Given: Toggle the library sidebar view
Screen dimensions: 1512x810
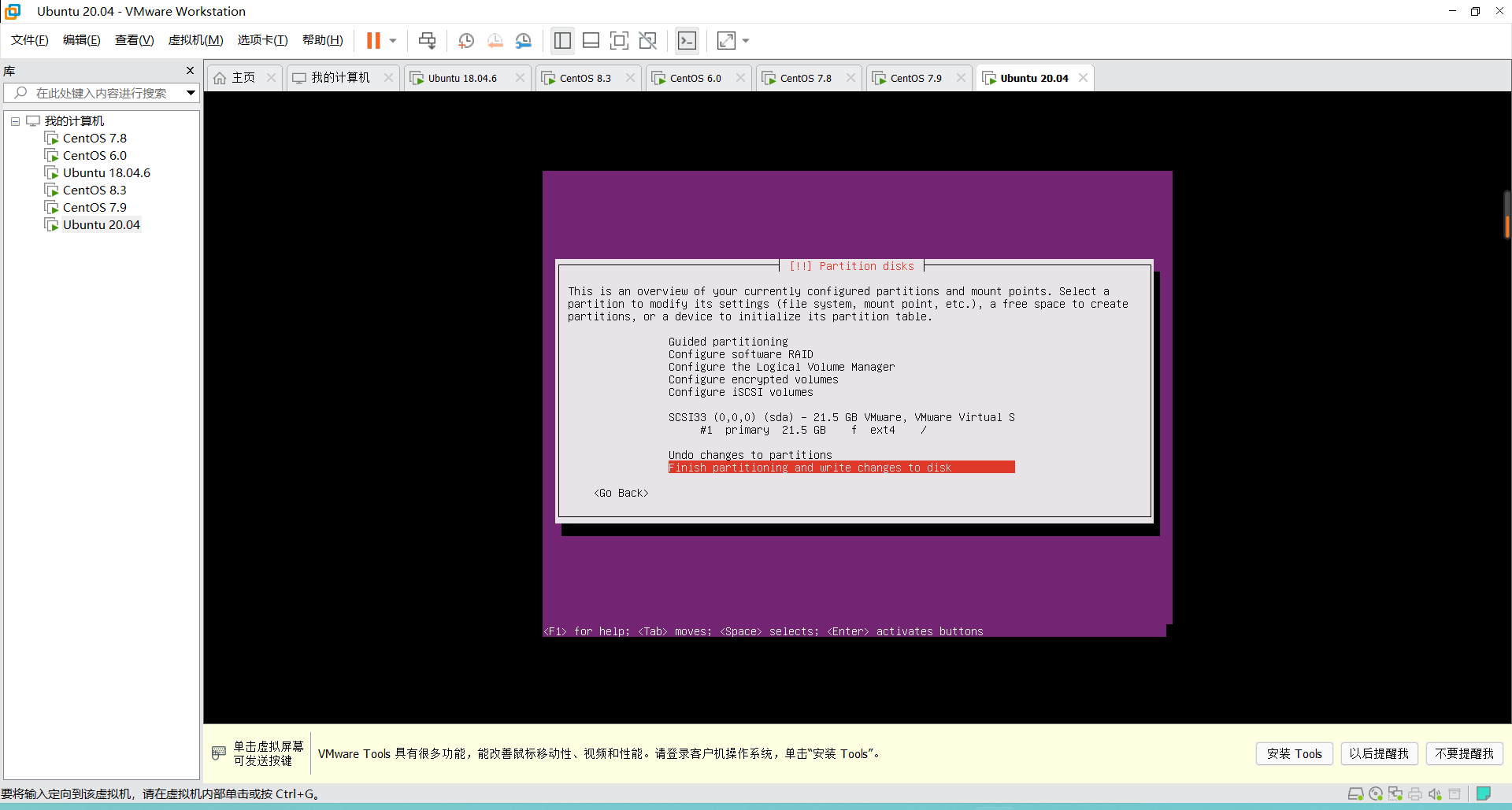Looking at the screenshot, I should point(562,40).
